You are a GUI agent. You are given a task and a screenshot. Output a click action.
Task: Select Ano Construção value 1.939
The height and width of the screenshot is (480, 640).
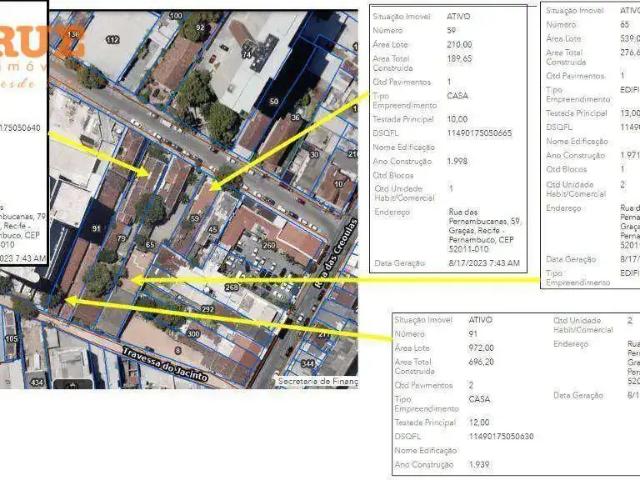pyautogui.click(x=479, y=464)
